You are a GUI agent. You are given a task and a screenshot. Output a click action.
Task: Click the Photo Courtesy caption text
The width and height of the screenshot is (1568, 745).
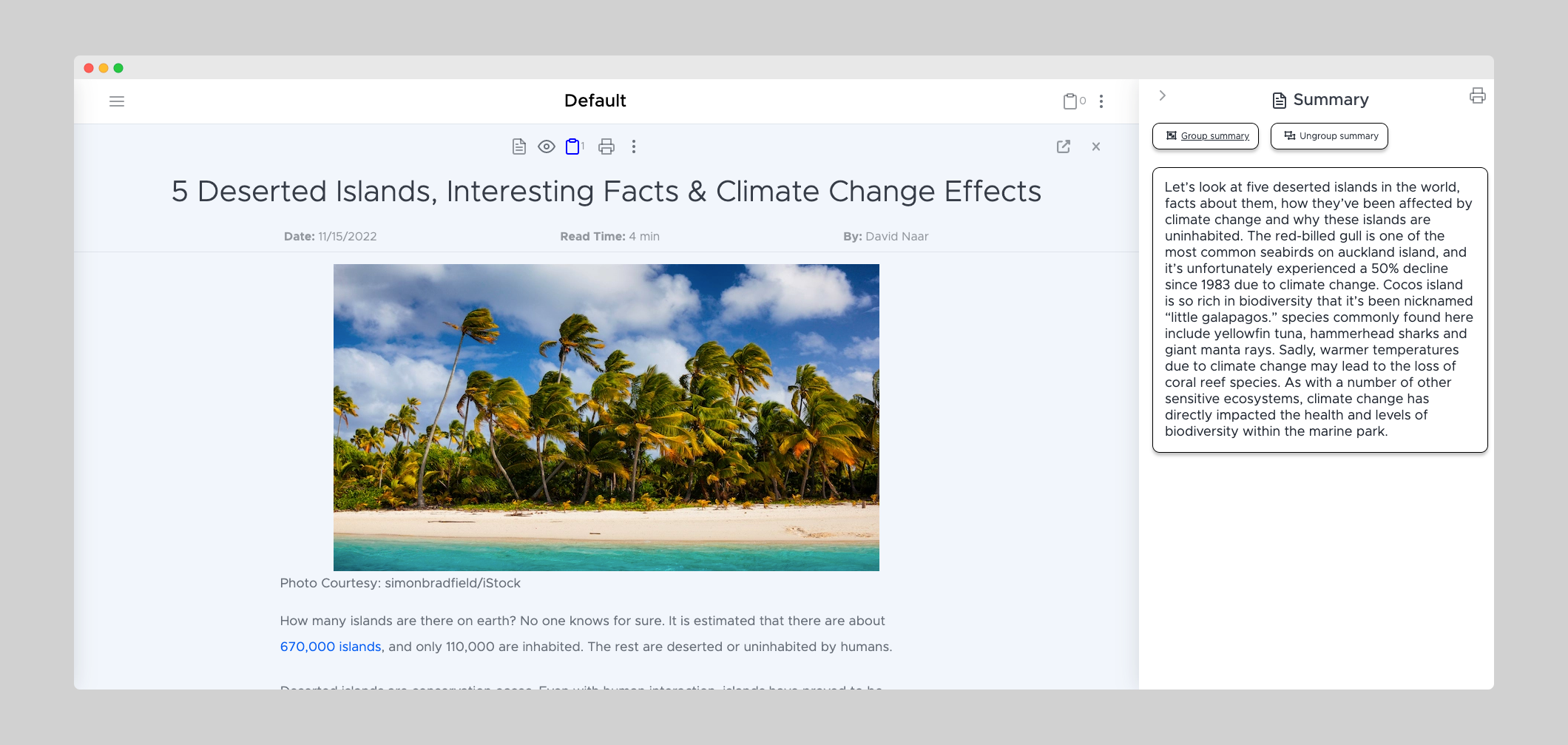tap(400, 583)
